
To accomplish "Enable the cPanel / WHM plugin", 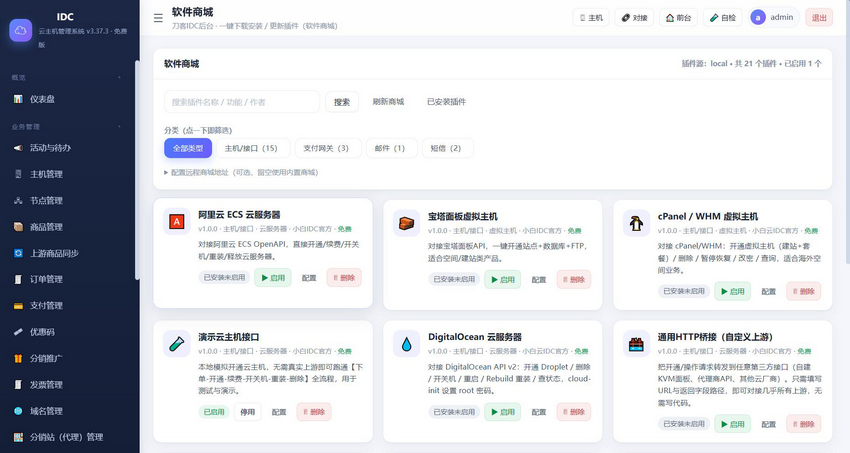I will [x=732, y=291].
